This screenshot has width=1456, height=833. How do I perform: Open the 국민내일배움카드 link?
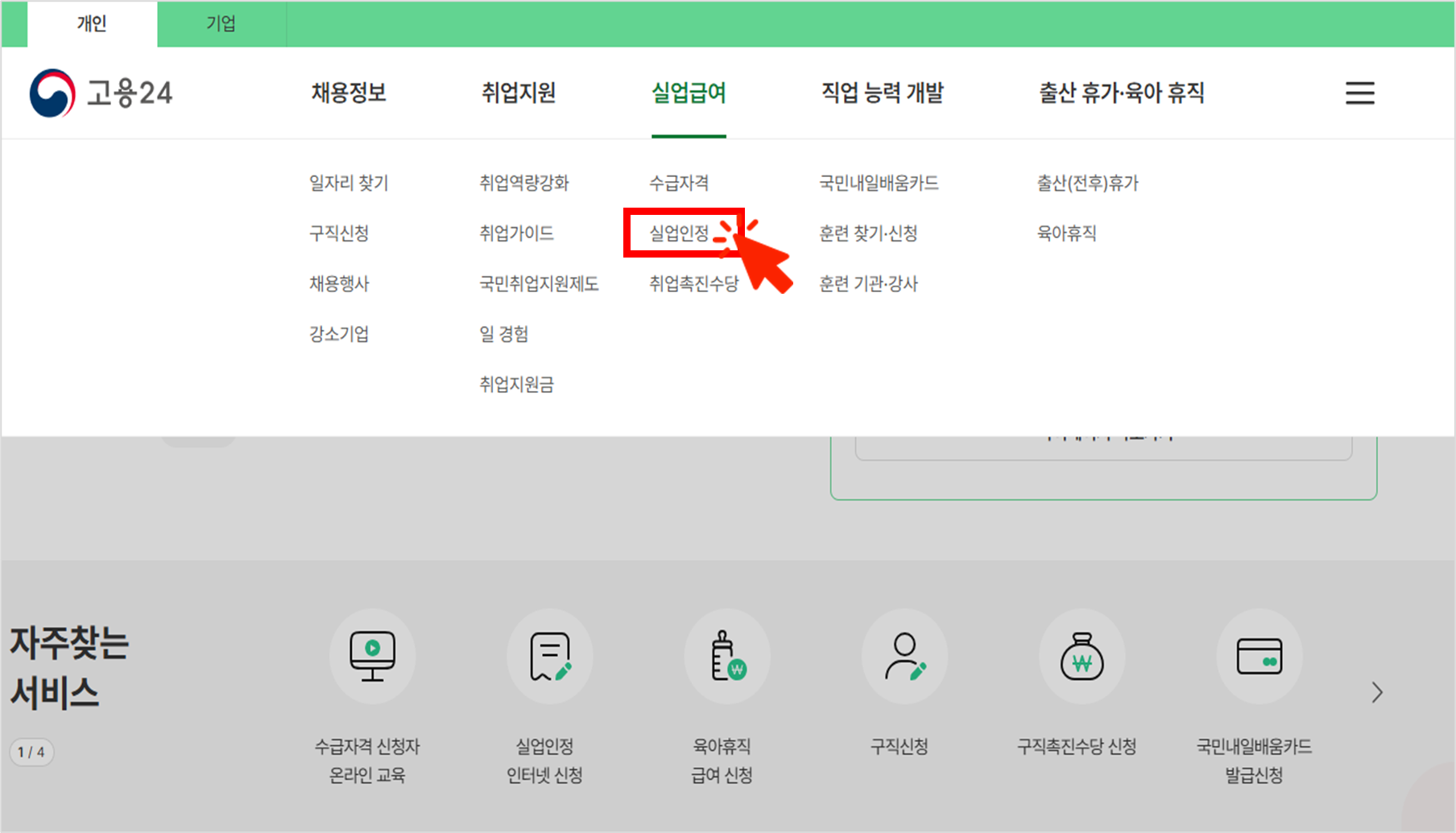coord(878,183)
